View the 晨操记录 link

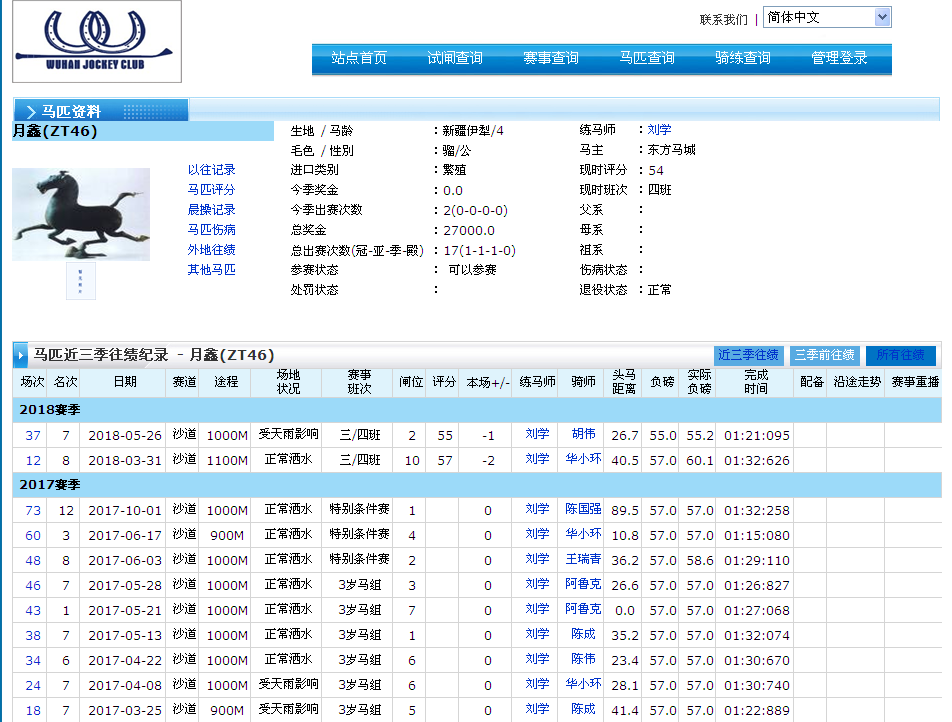coord(212,210)
